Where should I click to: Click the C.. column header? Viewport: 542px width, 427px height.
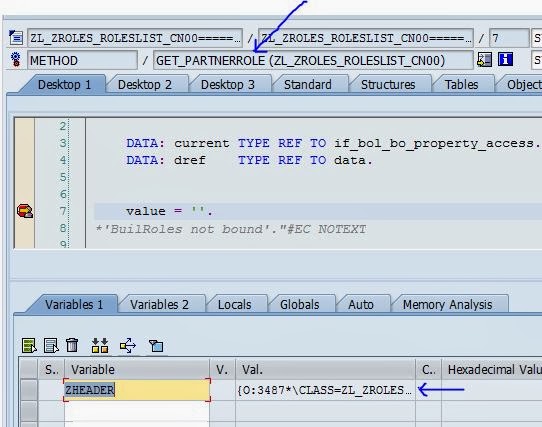point(428,369)
